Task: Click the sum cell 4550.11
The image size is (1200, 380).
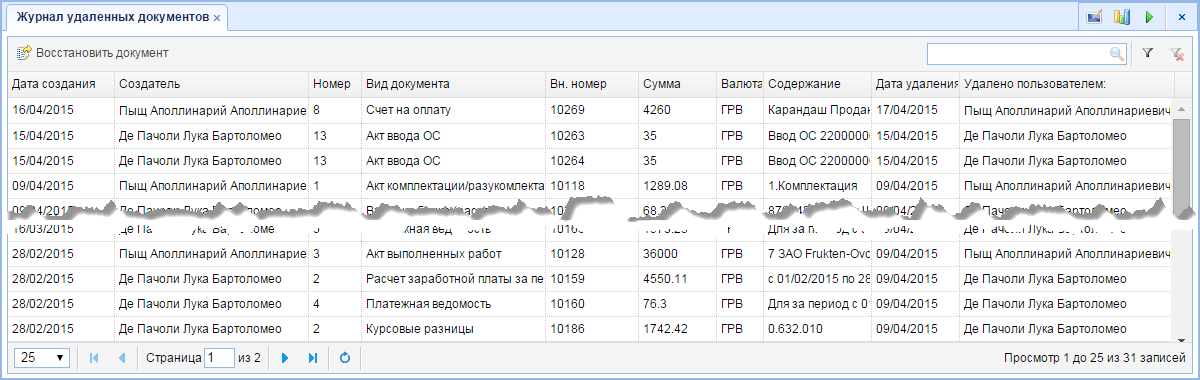Action: tap(677, 279)
